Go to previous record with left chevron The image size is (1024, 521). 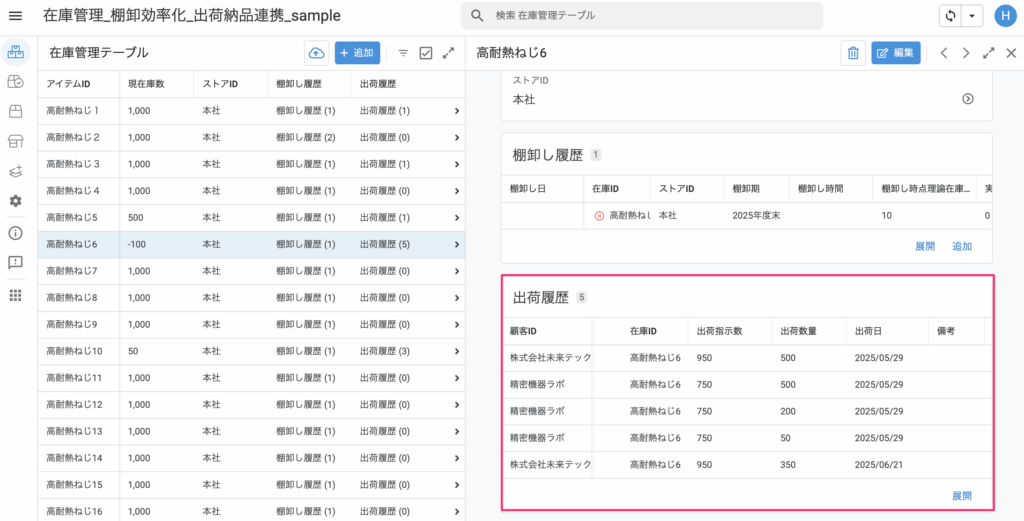click(x=944, y=54)
